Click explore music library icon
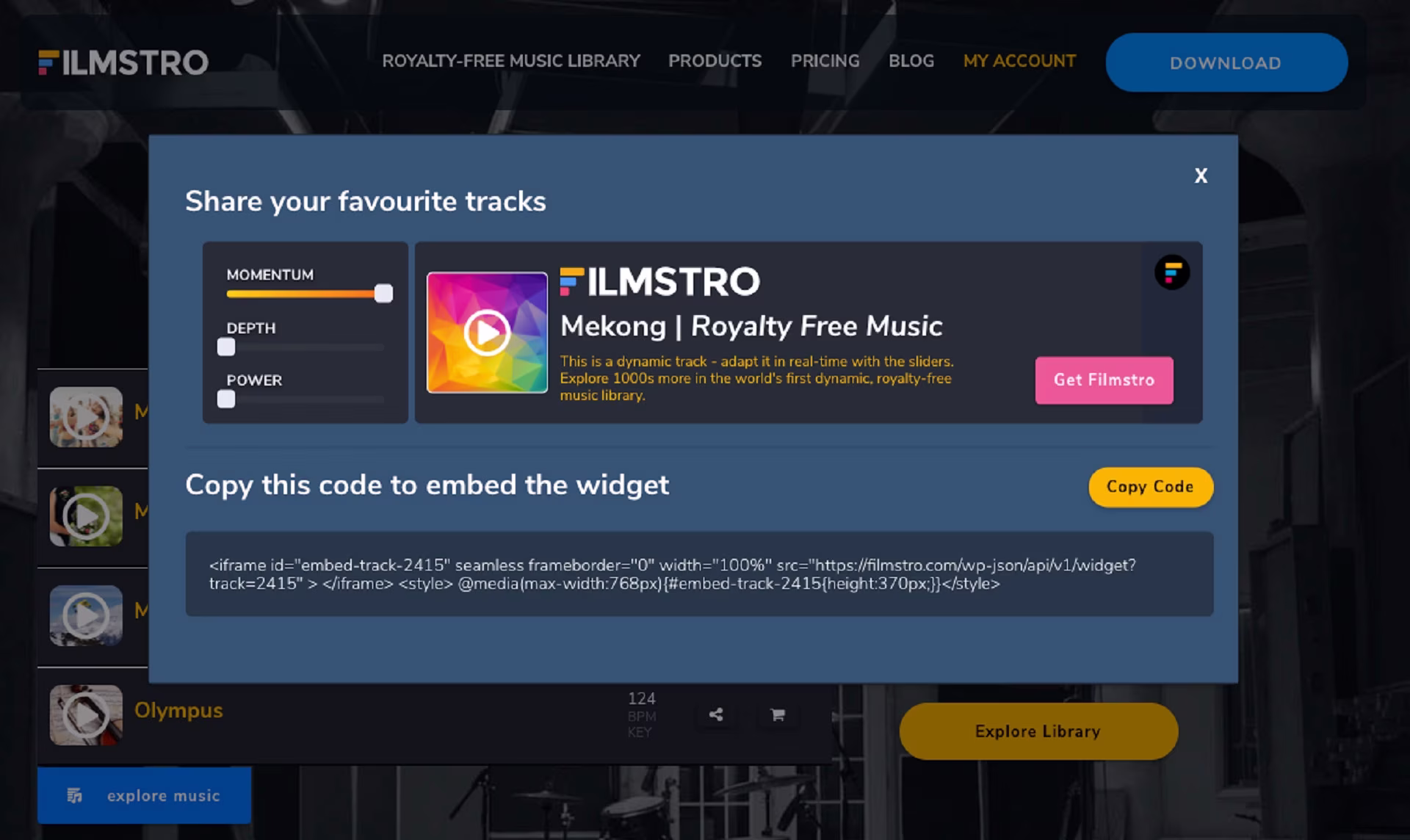Screen dimensions: 1410x840 74,795
